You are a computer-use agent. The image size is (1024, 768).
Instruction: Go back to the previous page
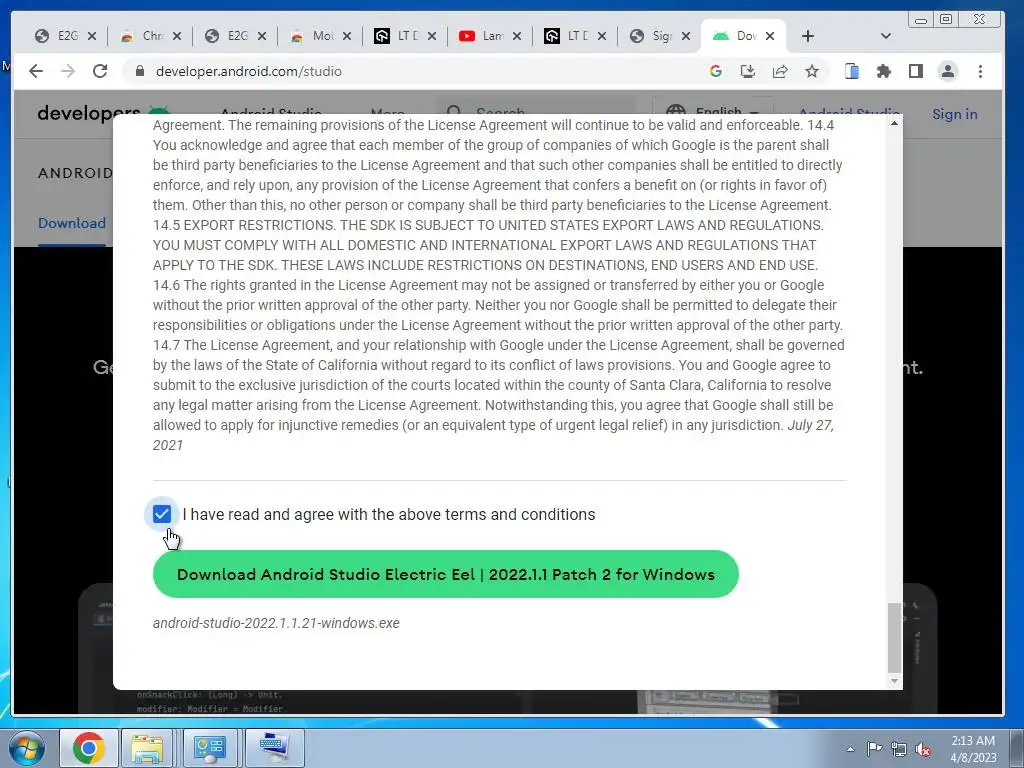coord(36,71)
